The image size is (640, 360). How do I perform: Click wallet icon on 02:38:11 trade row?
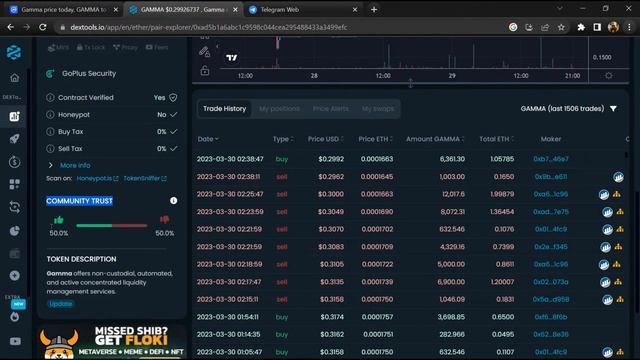[618, 177]
